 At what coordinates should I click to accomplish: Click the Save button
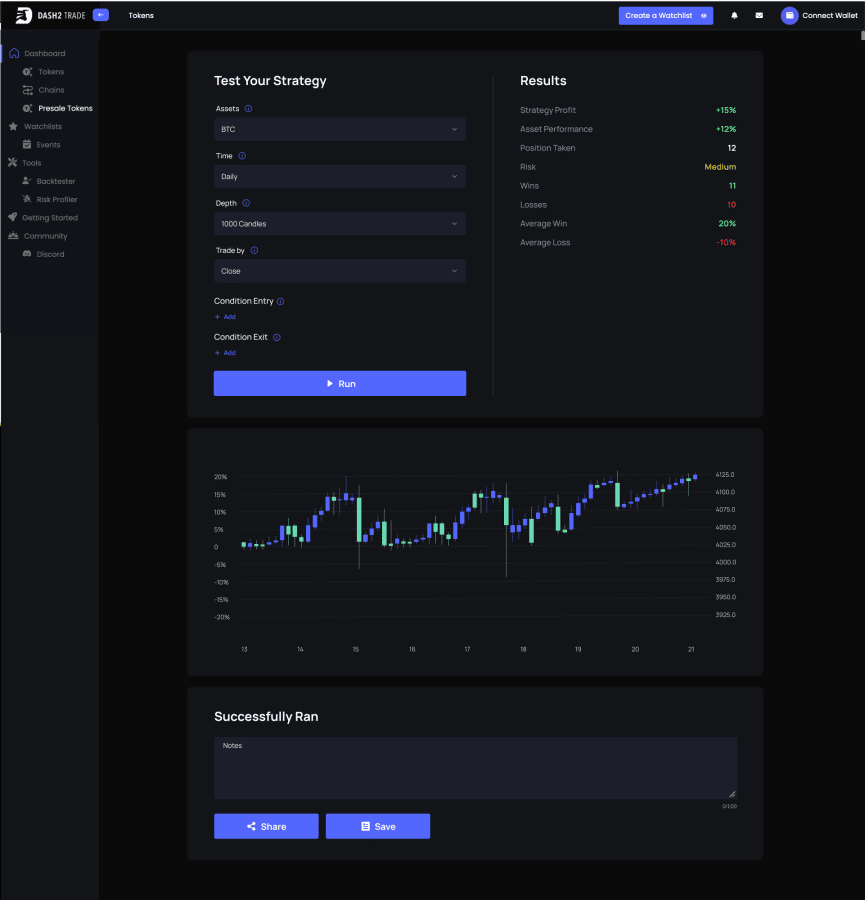(378, 826)
